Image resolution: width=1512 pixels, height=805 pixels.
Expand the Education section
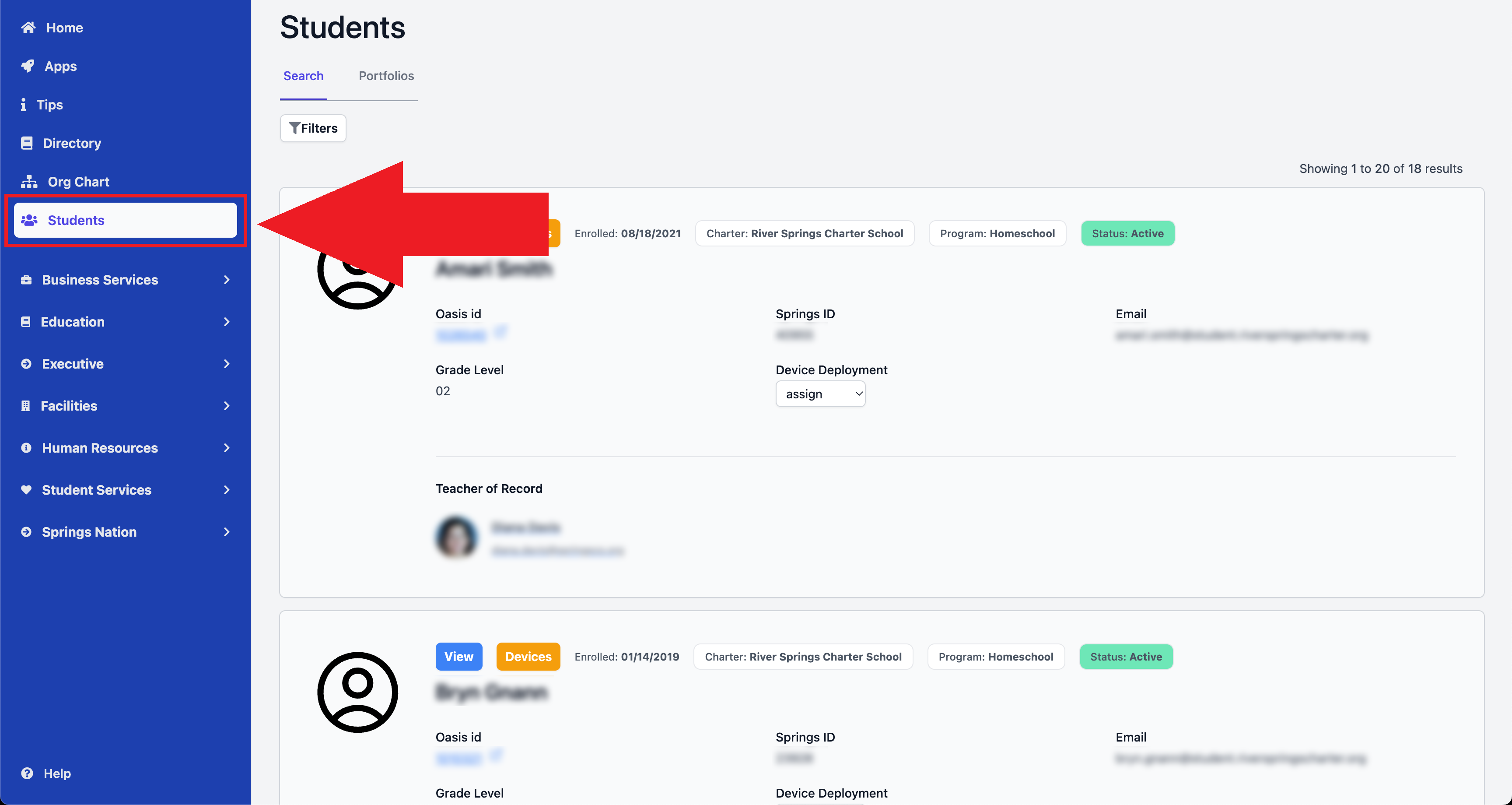click(227, 322)
